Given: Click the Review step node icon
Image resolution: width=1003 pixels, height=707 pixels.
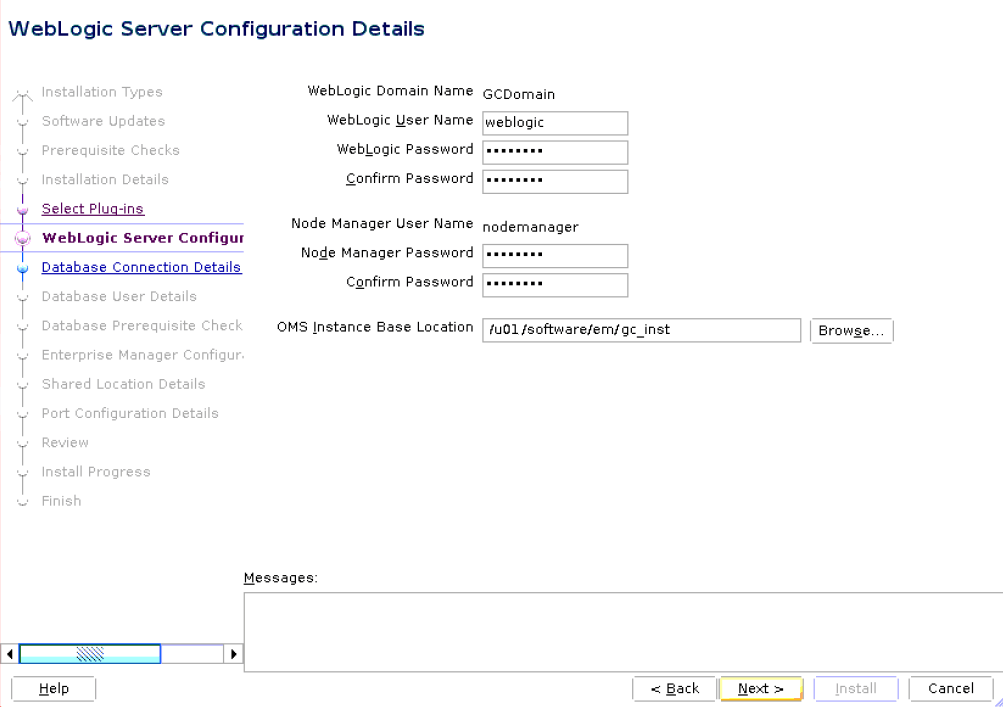Looking at the screenshot, I should (x=22, y=442).
